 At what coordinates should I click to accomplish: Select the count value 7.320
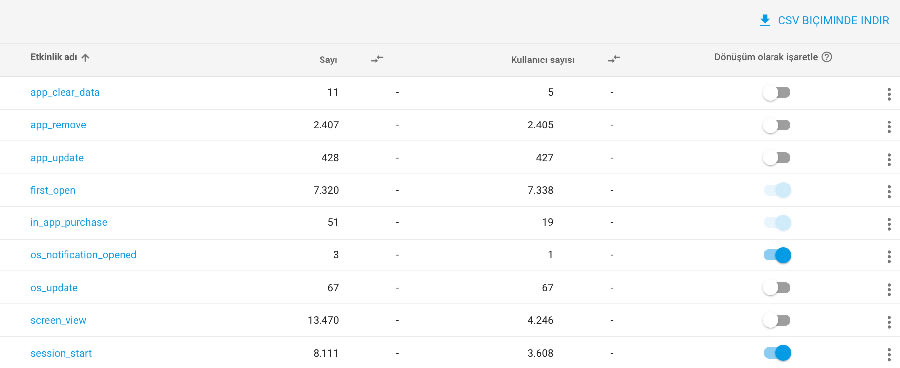(x=326, y=190)
